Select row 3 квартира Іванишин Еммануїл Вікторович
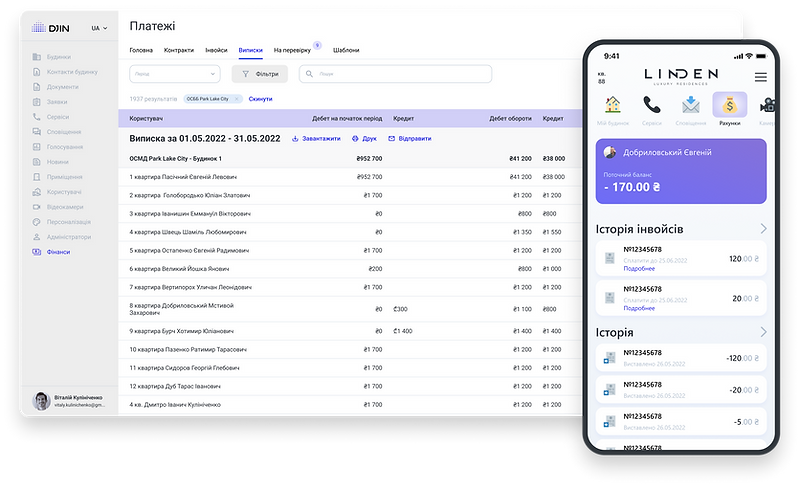 [350, 214]
